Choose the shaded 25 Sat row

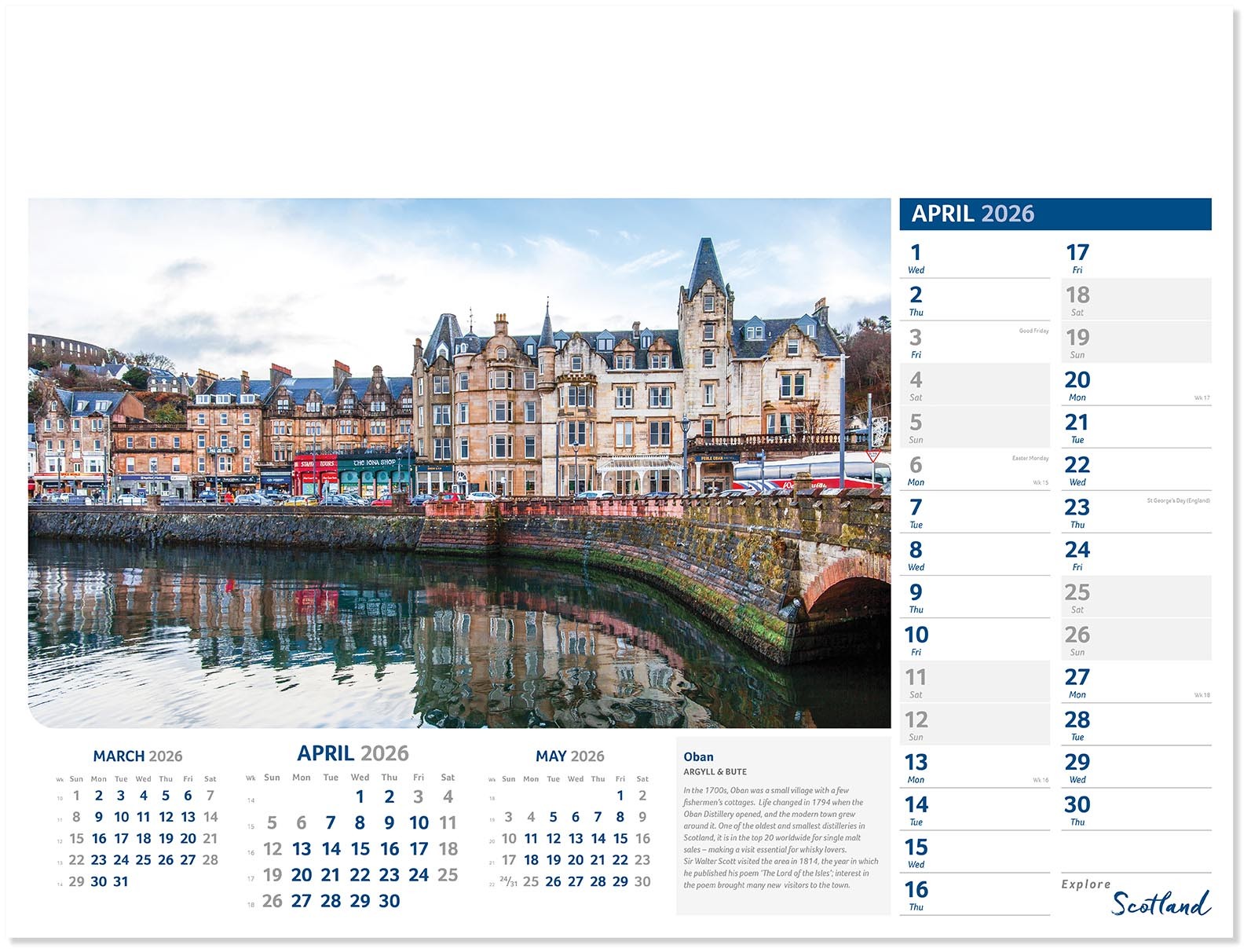point(1135,597)
